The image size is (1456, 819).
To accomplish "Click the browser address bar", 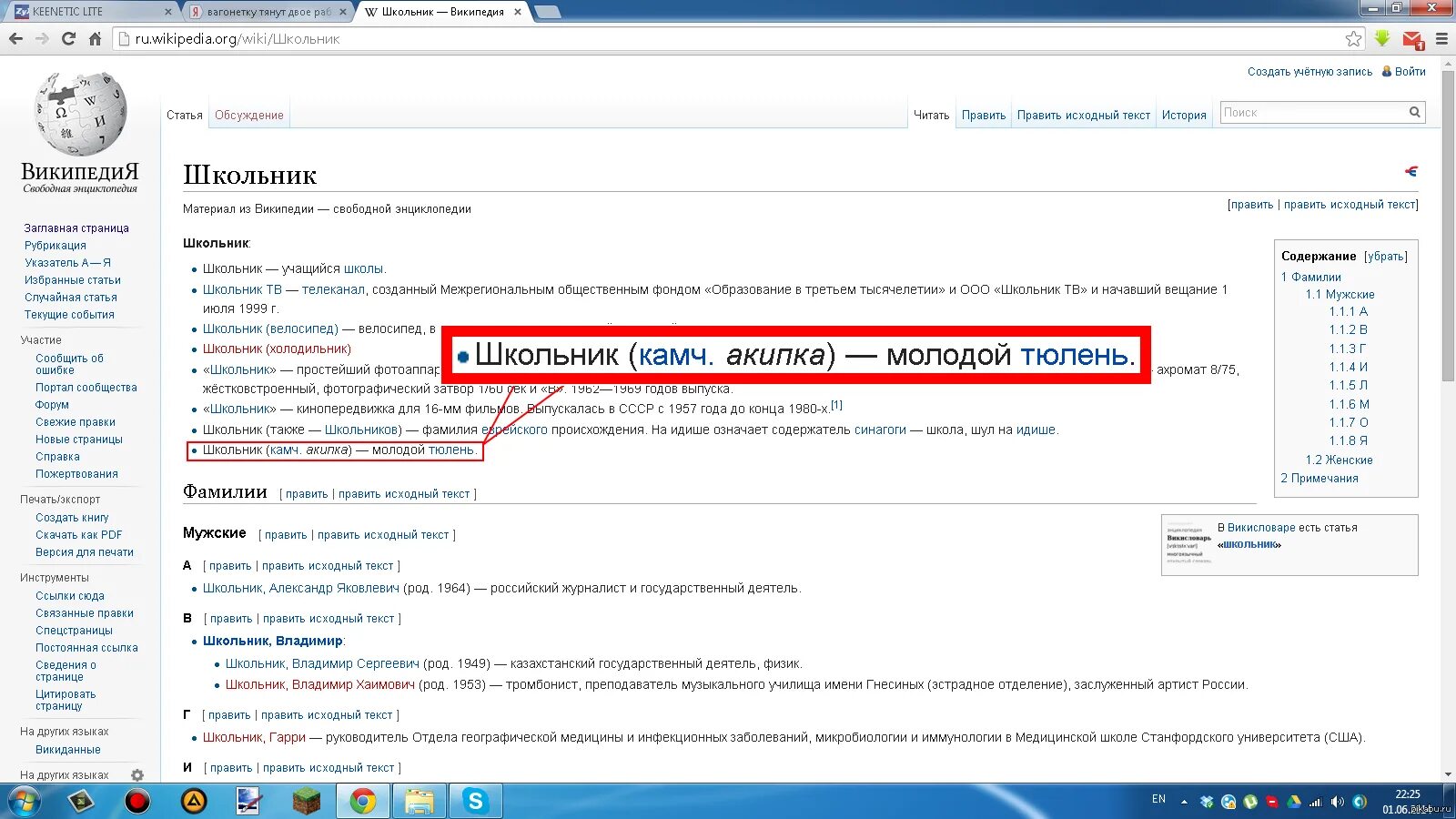I will point(737,39).
